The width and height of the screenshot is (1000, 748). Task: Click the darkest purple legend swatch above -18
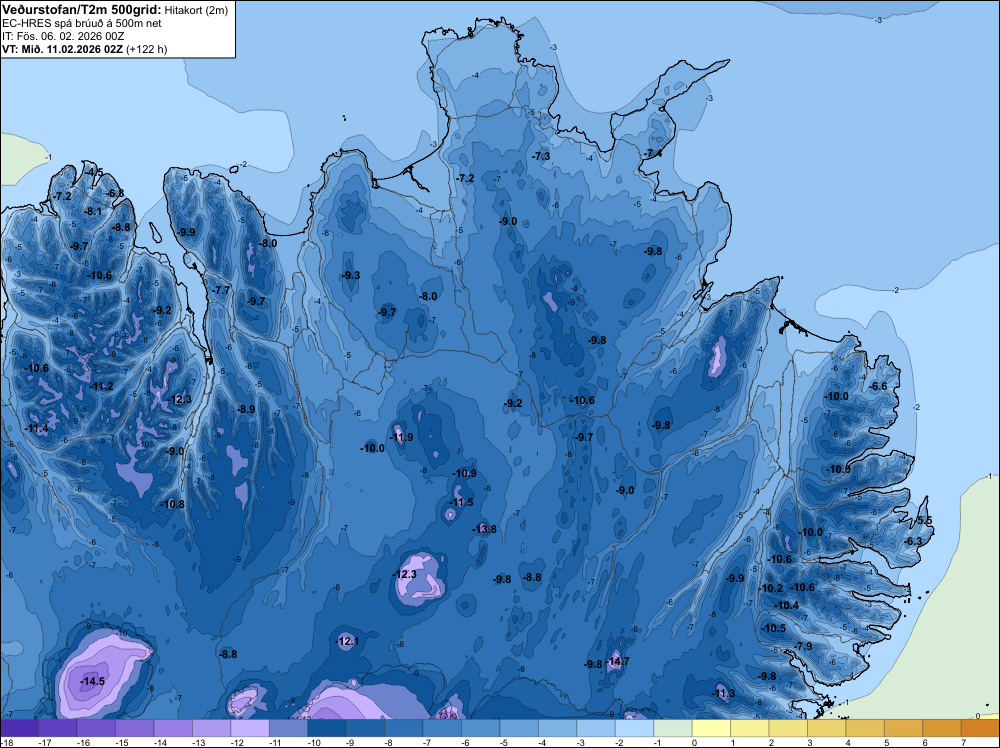(x=19, y=728)
